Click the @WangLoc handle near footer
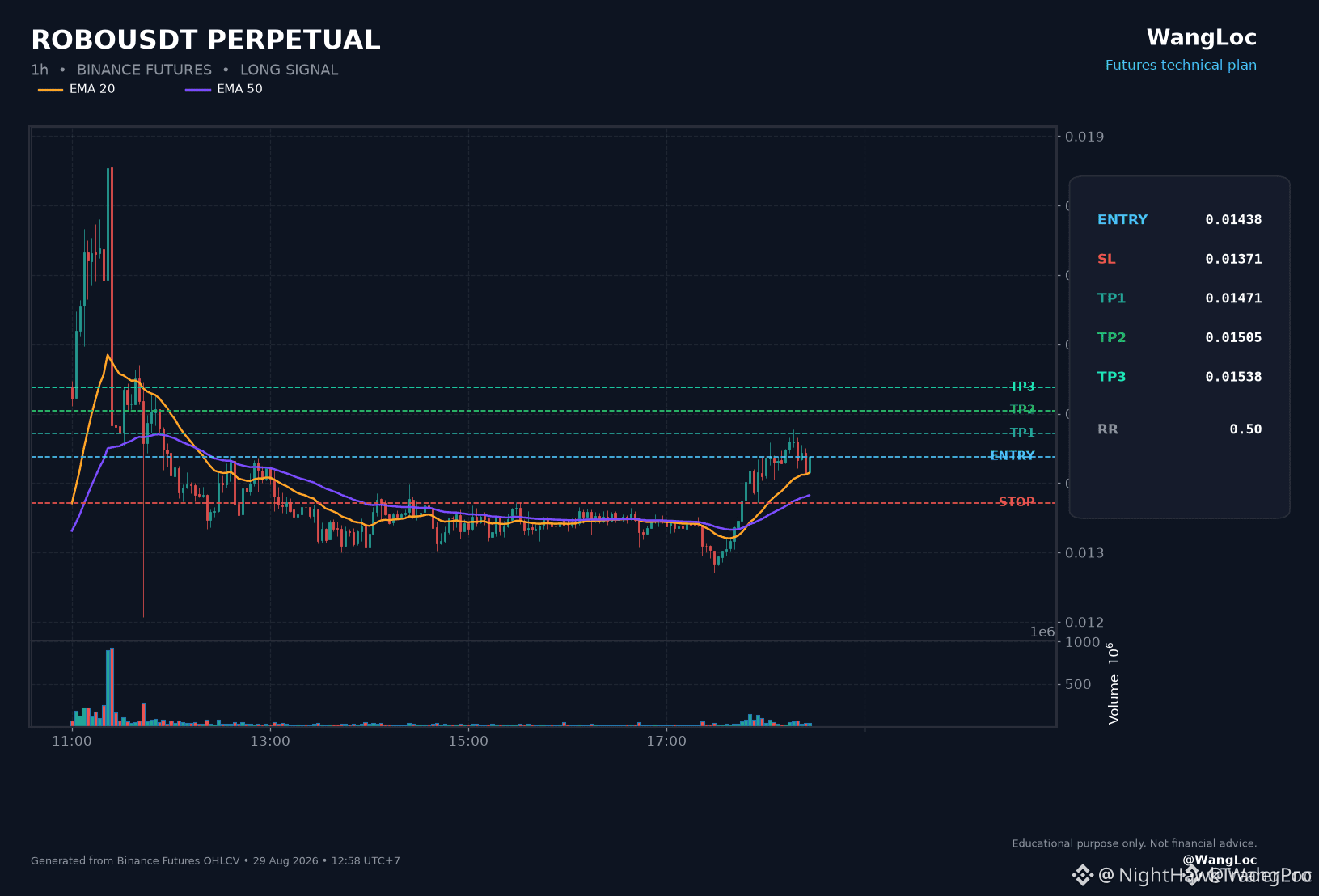The image size is (1319, 896). tap(1220, 860)
